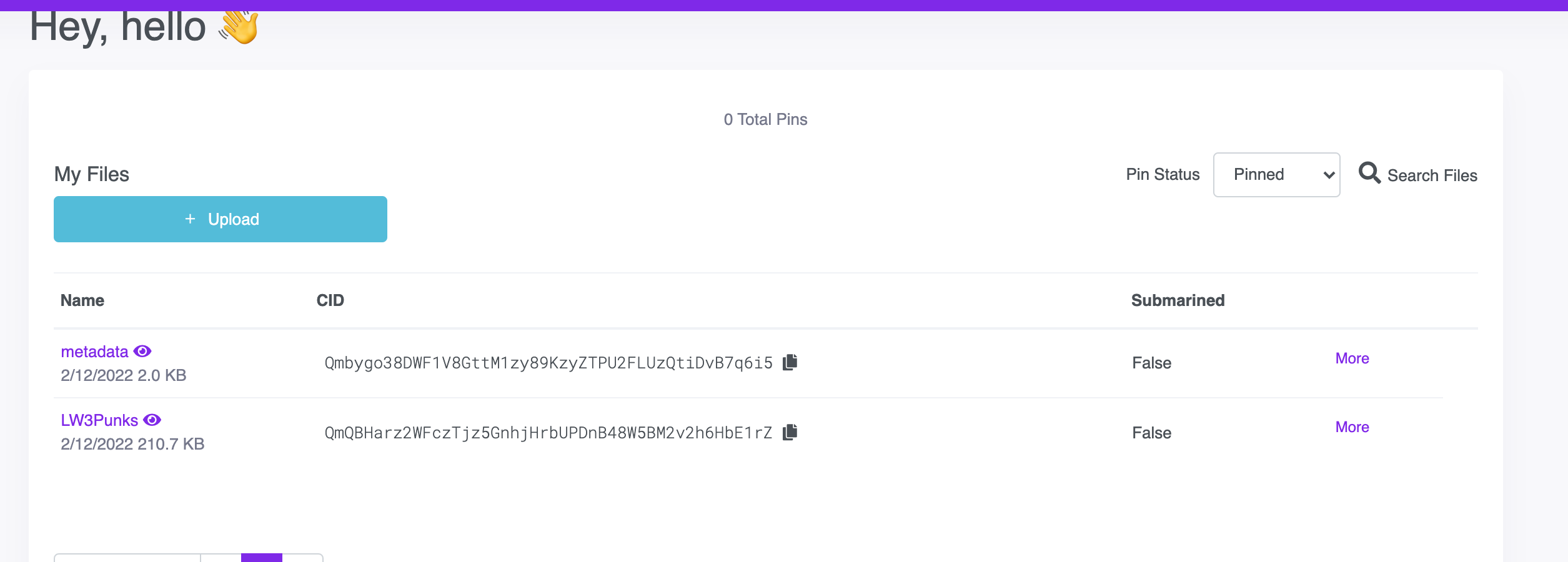Sort files by the Name column header

[x=82, y=300]
